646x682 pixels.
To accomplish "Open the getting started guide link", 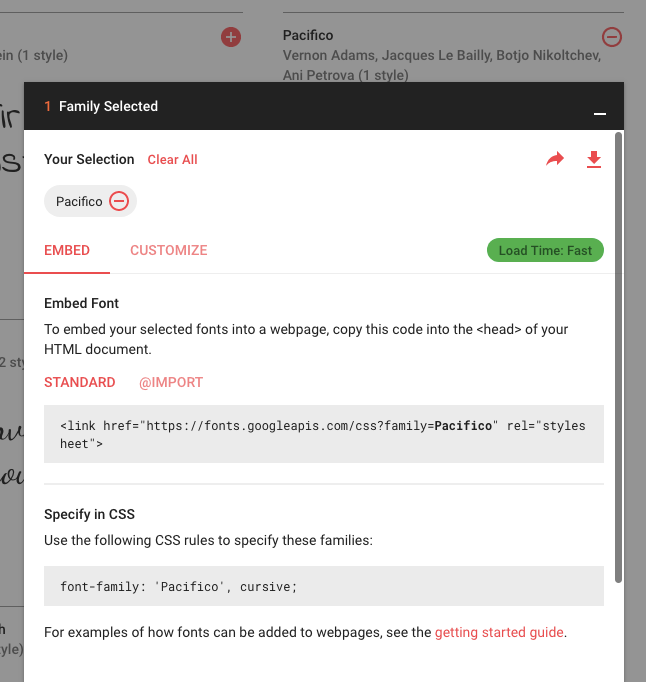I will [x=499, y=632].
